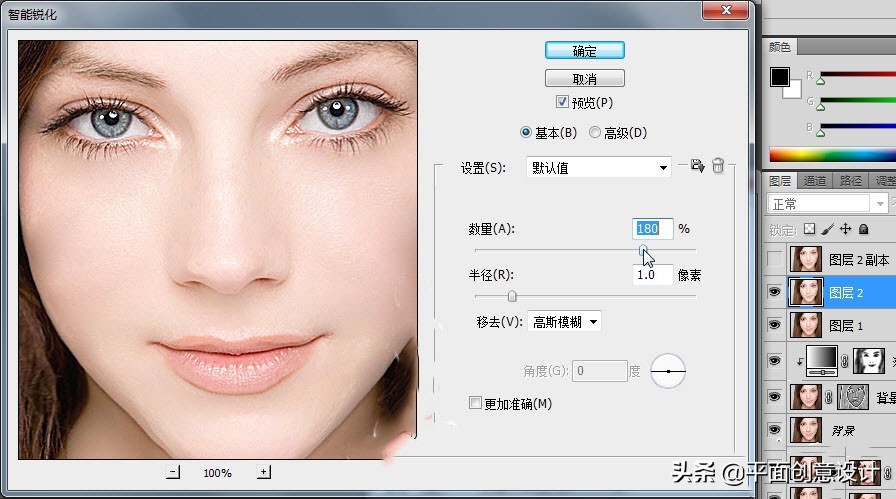896x499 pixels.
Task: Select the 图层 2 layer name
Action: point(846,293)
